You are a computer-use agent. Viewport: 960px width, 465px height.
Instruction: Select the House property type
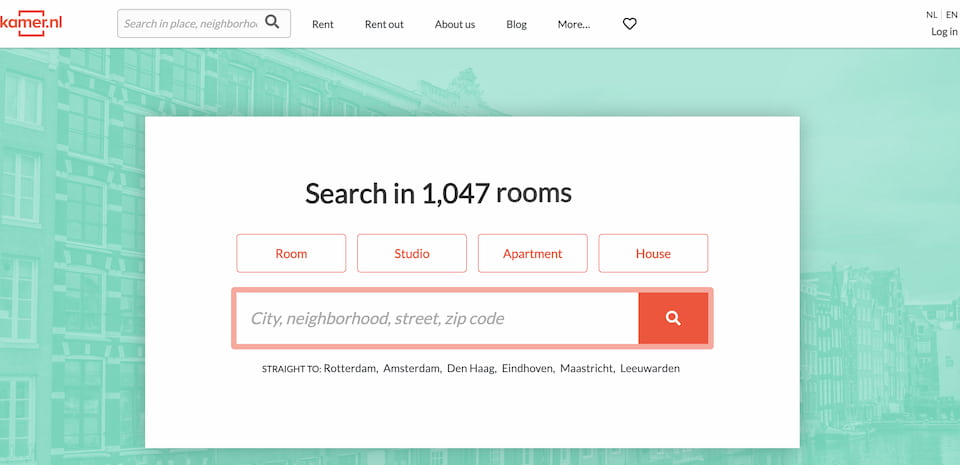pos(653,254)
